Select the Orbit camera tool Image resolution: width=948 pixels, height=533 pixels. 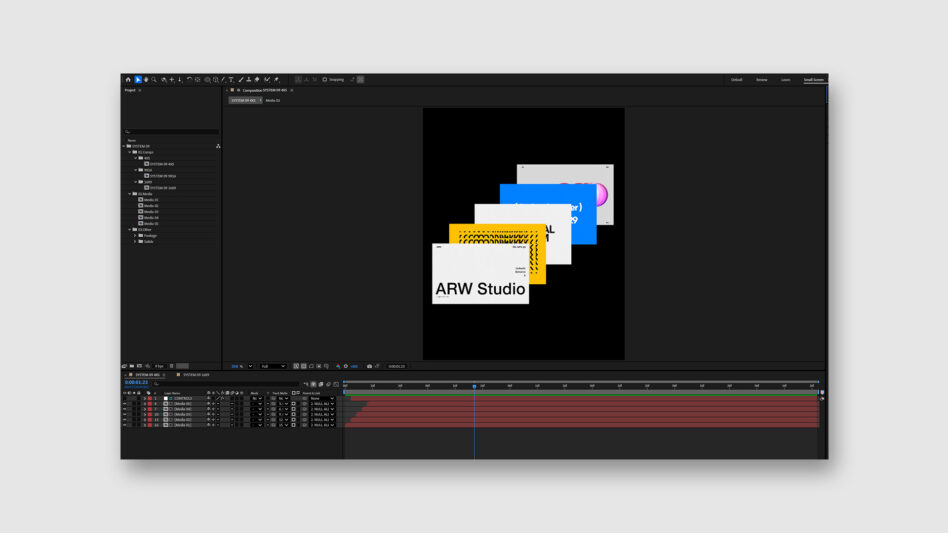coord(164,80)
